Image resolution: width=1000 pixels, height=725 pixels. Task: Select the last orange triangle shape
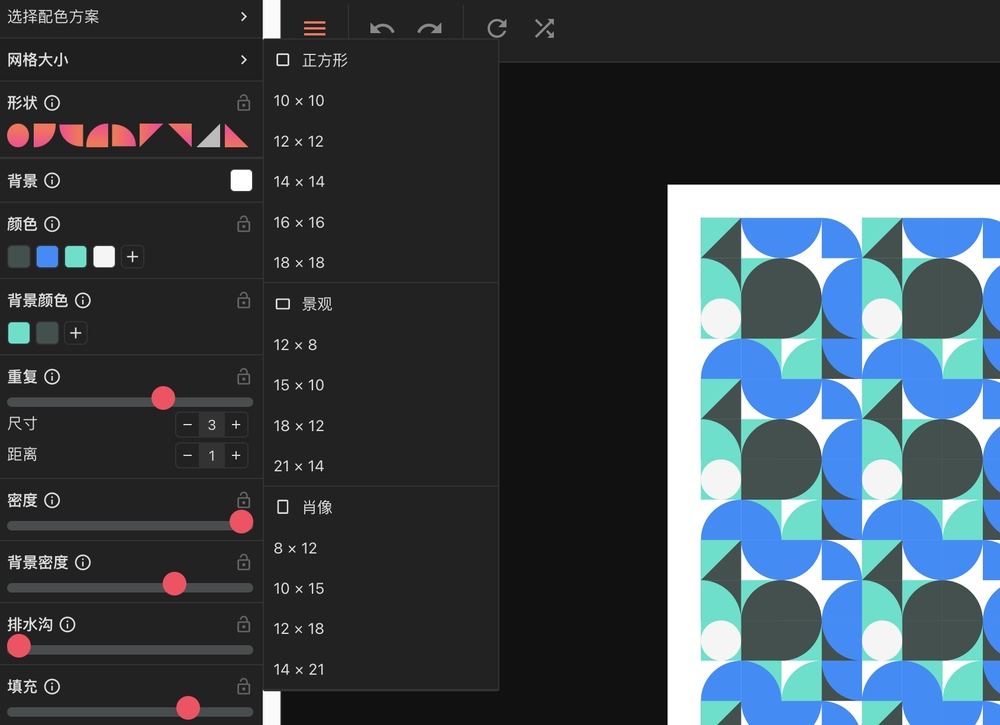(236, 135)
